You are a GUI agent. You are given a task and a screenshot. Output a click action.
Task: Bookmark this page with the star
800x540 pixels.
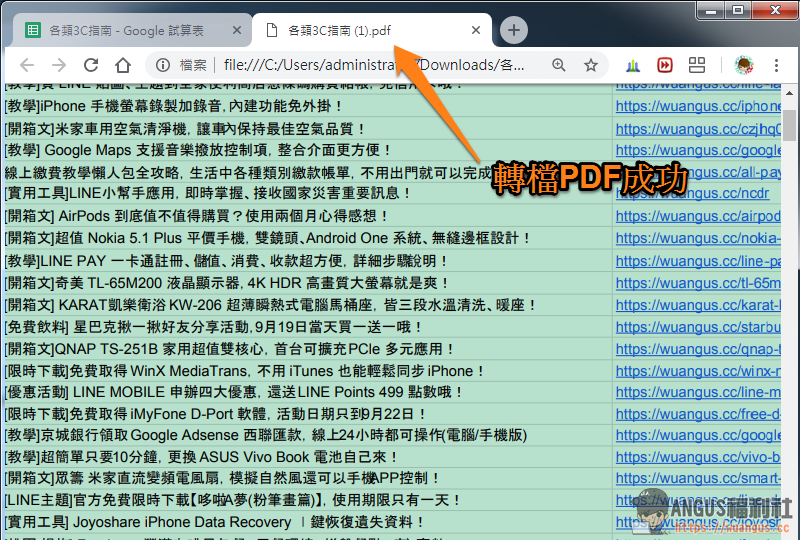click(591, 65)
